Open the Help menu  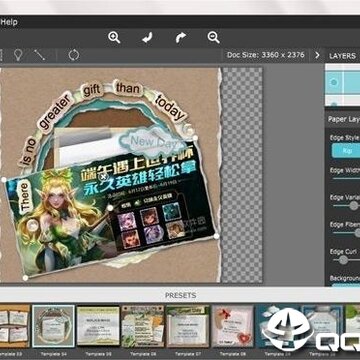click(9, 22)
